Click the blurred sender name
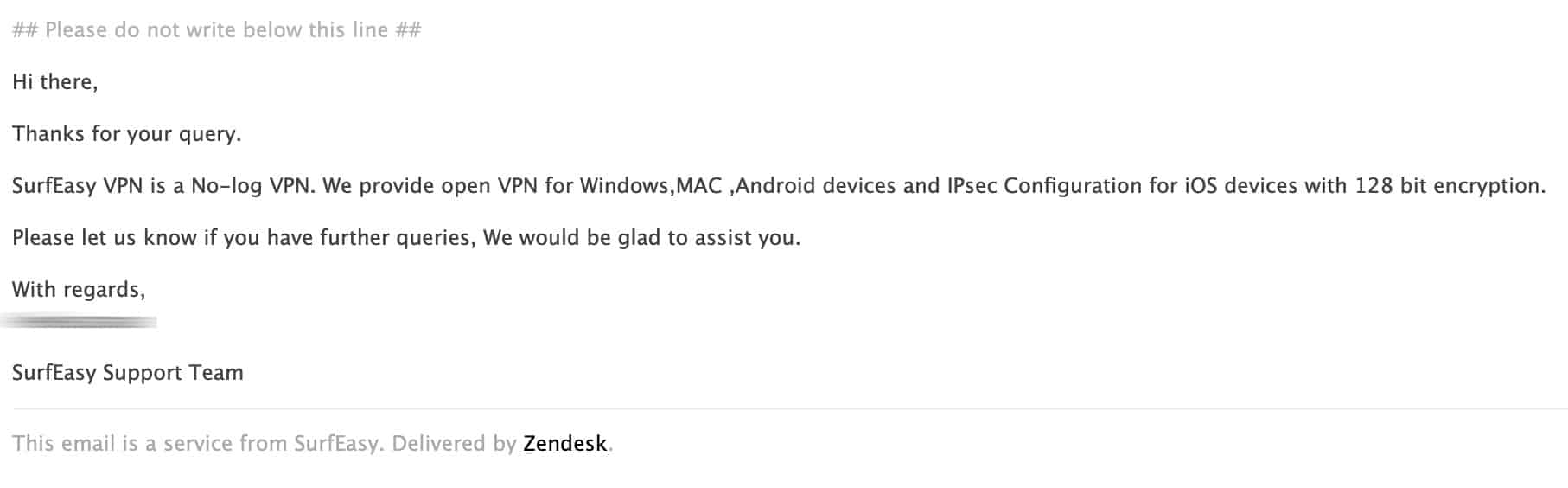The image size is (1568, 488). coord(80,322)
